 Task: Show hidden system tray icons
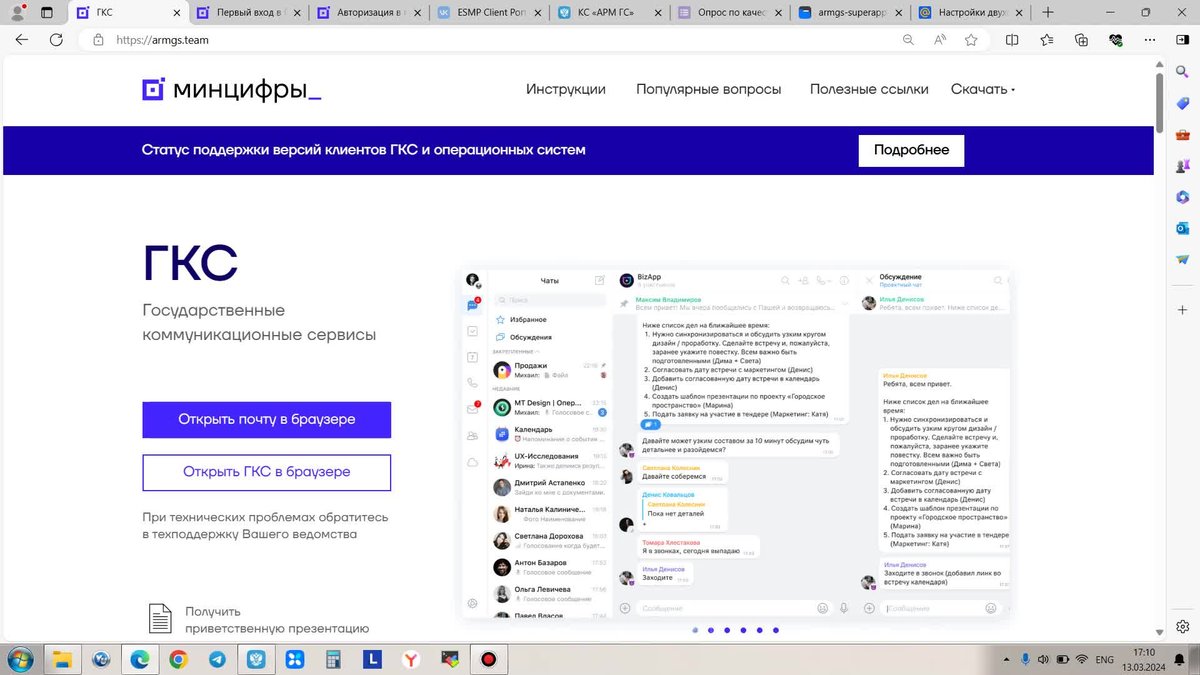(x=1007, y=659)
